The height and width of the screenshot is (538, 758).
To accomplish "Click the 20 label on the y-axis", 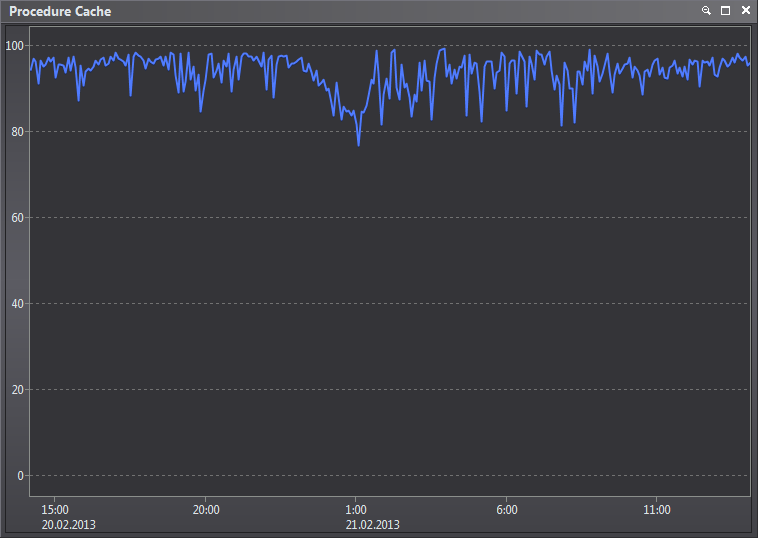I will 17,390.
